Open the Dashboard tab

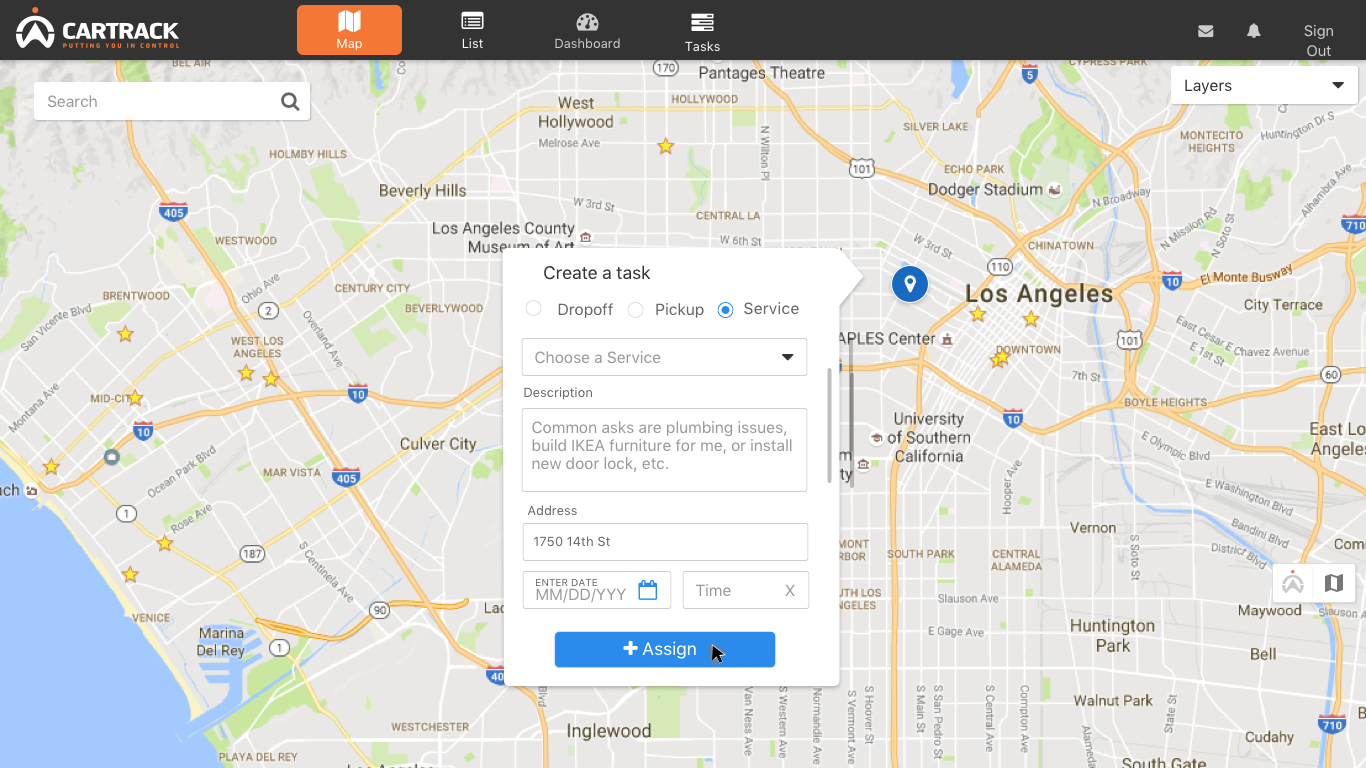[x=587, y=30]
